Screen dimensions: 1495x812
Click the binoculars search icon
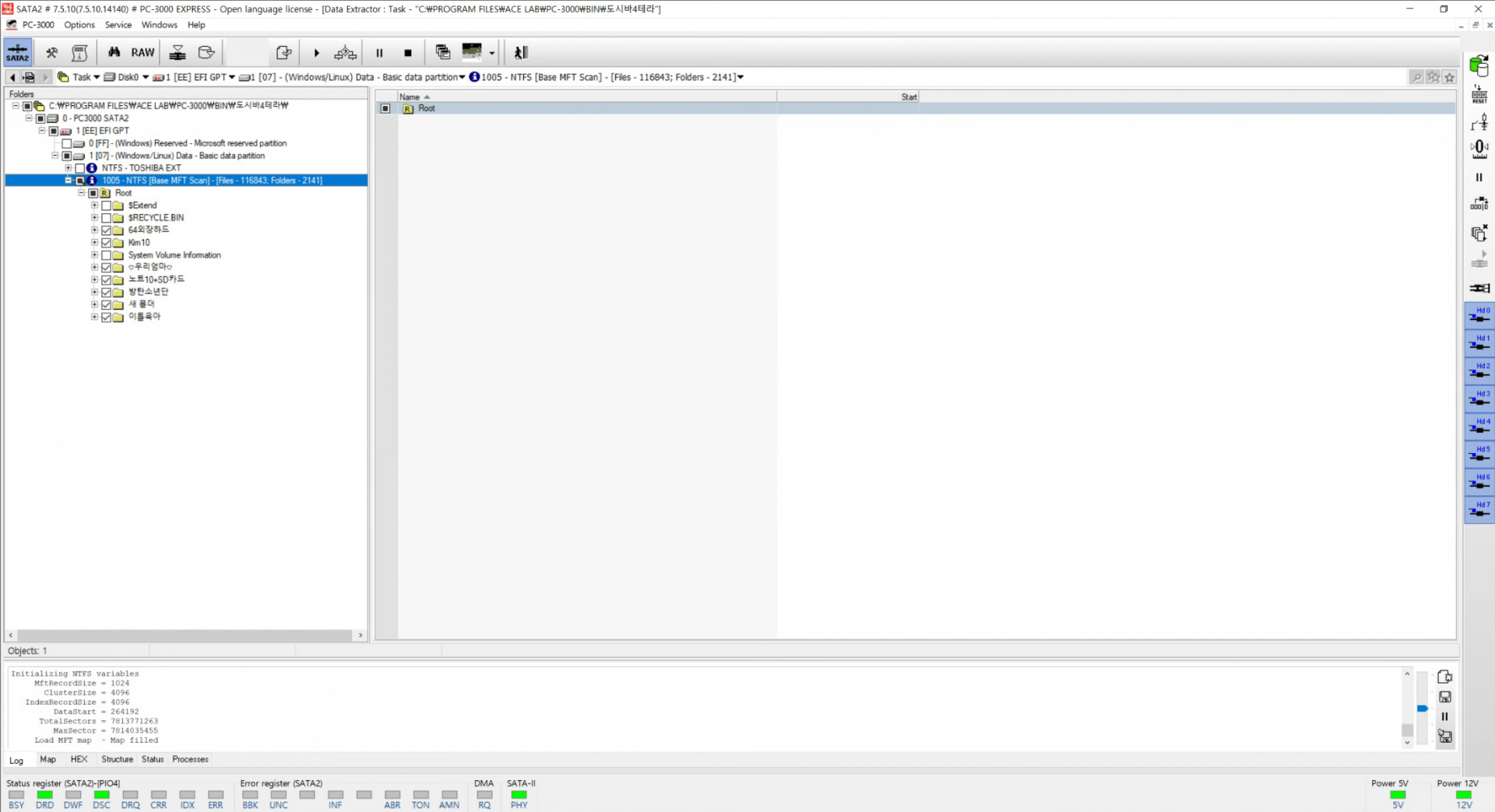(x=114, y=53)
